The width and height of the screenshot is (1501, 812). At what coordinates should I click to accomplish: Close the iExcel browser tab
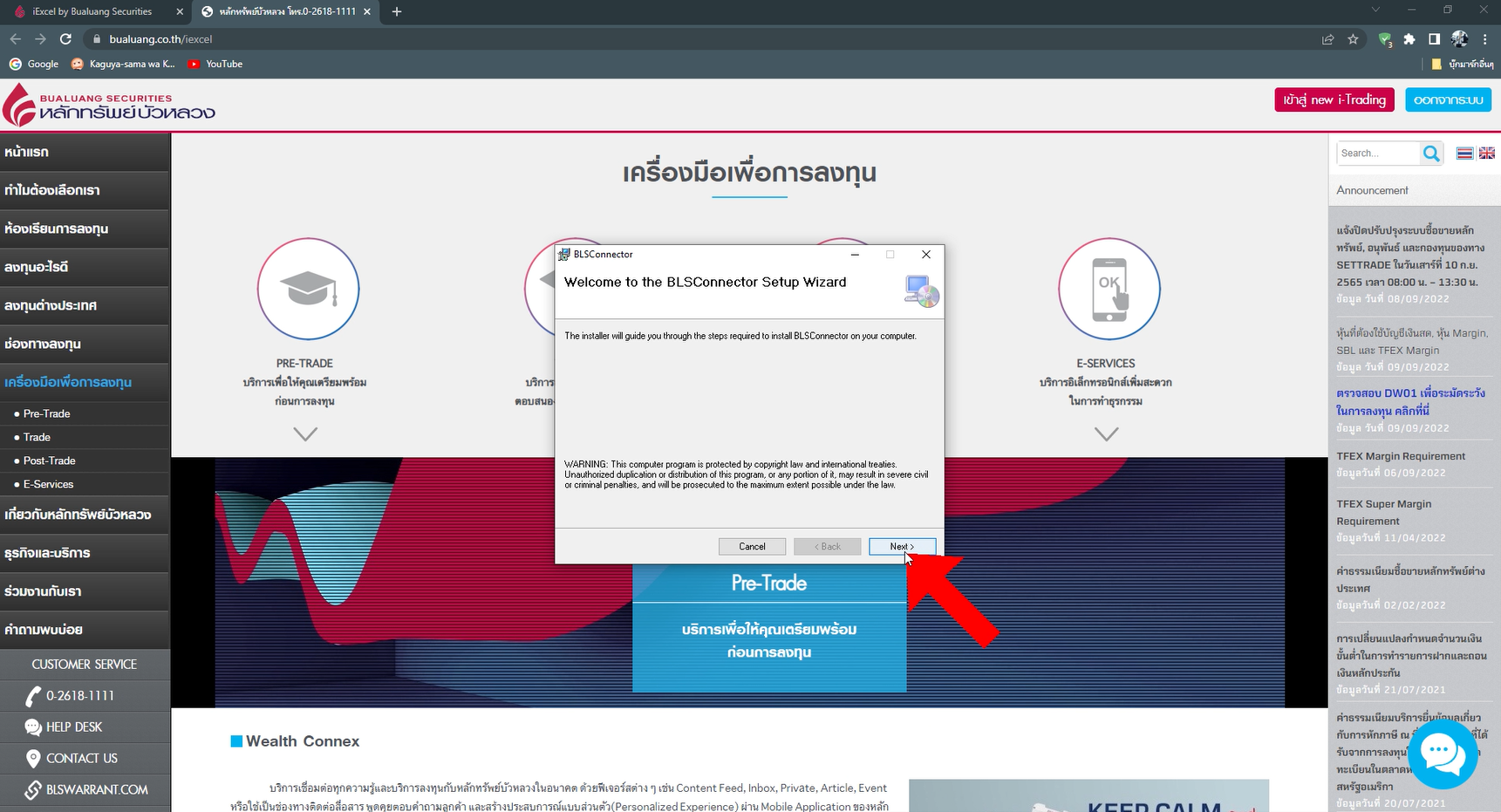tap(180, 11)
